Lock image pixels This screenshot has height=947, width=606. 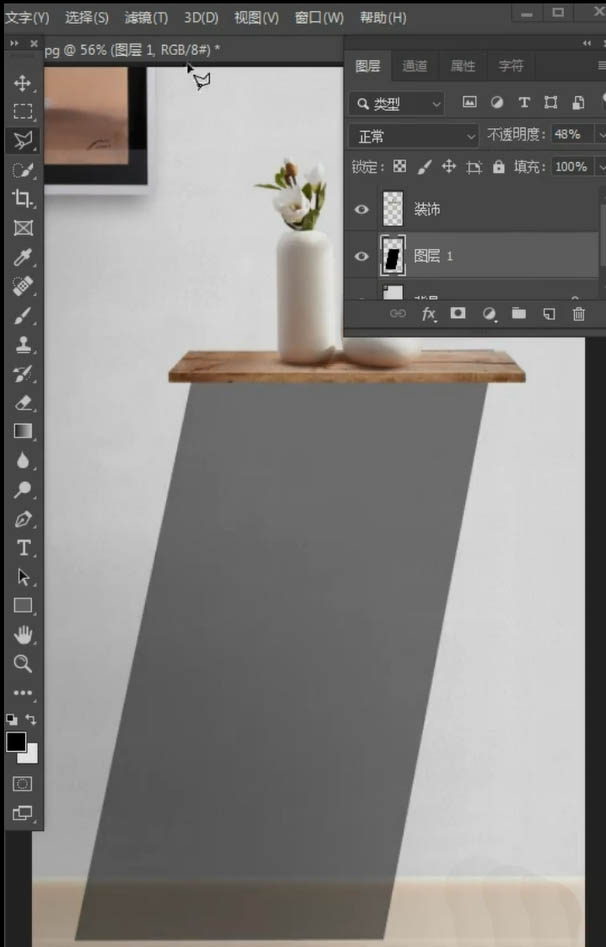click(x=424, y=166)
